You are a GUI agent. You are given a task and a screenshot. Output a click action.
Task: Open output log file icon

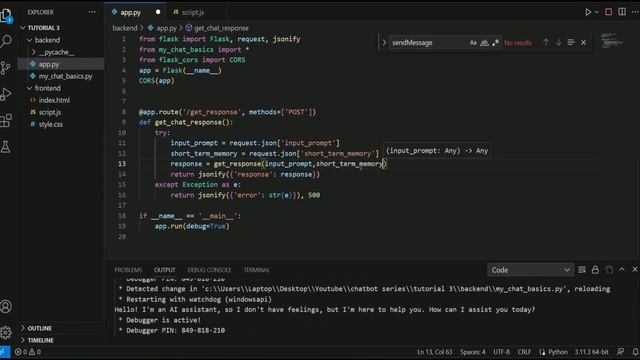(x=609, y=270)
